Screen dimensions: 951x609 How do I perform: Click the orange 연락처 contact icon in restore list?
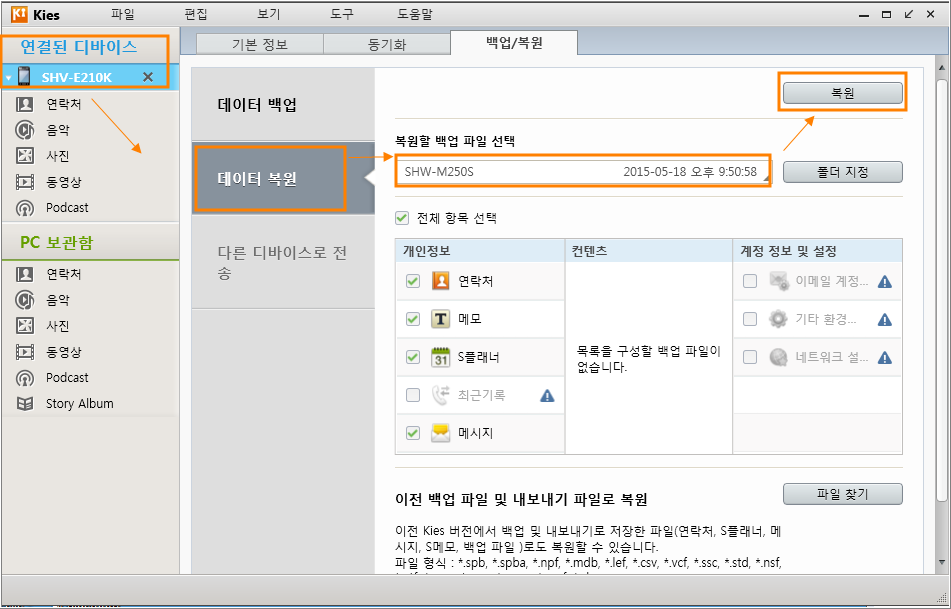[x=441, y=281]
